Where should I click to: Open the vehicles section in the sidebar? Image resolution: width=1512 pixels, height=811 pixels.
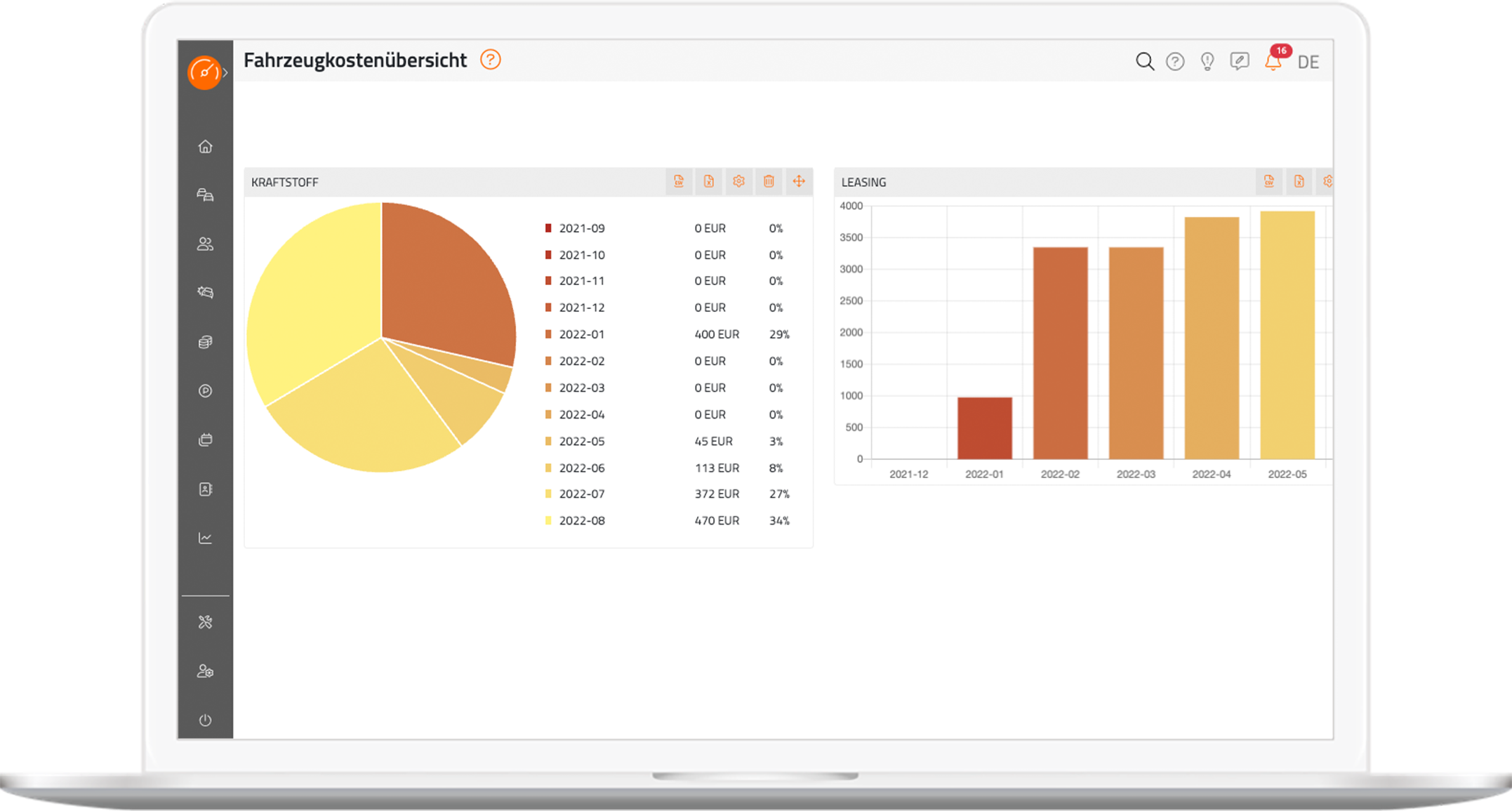tap(204, 194)
